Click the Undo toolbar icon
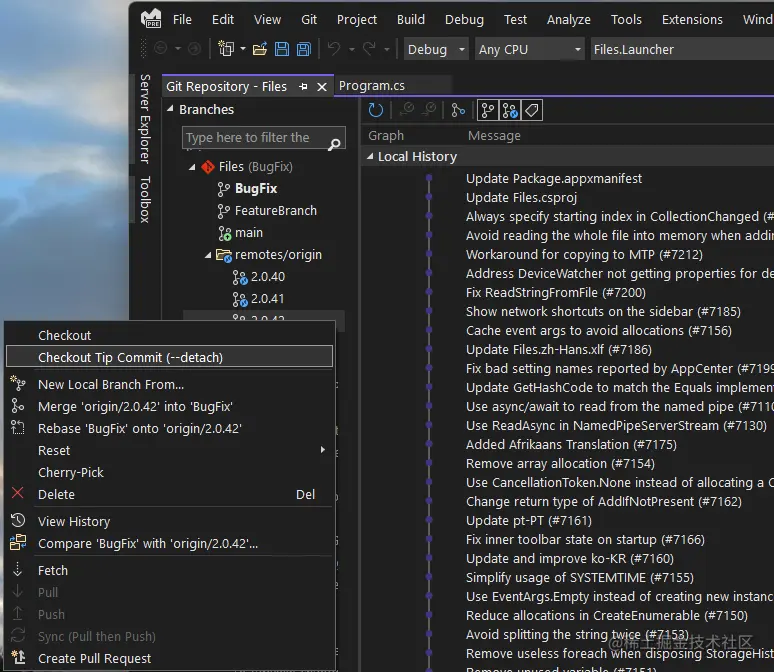774x672 pixels. pyautogui.click(x=334, y=49)
